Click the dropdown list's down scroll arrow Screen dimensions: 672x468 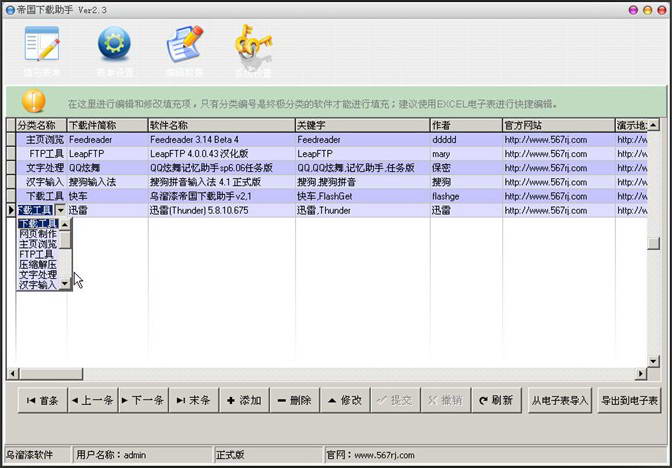coord(65,283)
